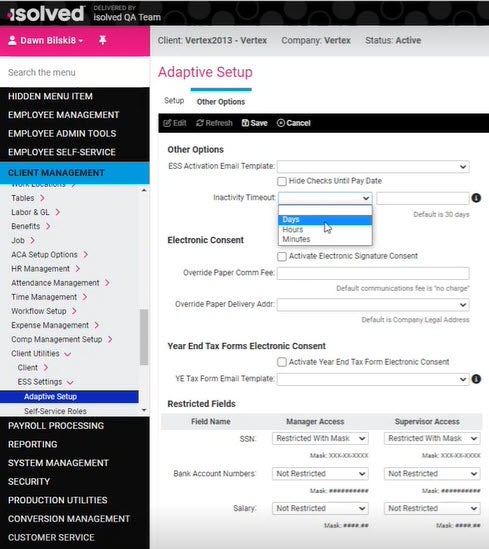The image size is (489, 549).
Task: Expand Time Management arrow
Action: 85,297
